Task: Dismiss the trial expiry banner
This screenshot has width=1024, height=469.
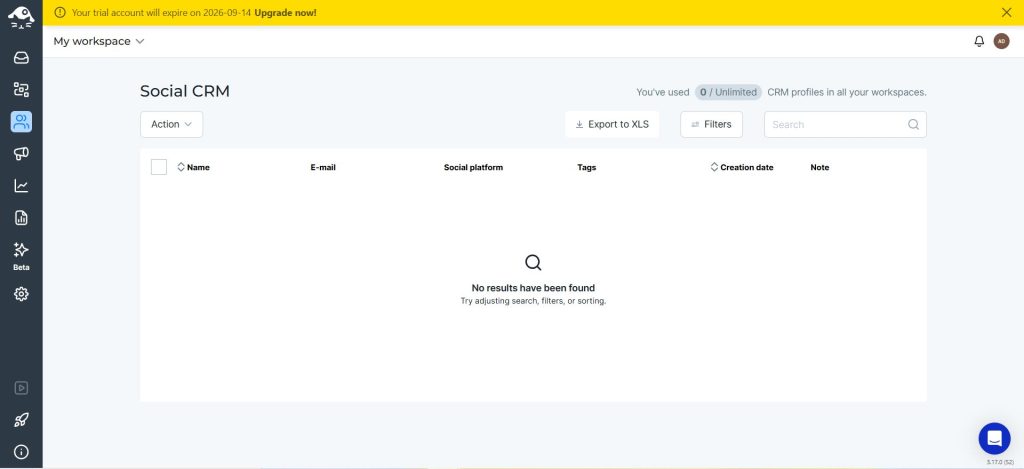Action: click(1006, 12)
